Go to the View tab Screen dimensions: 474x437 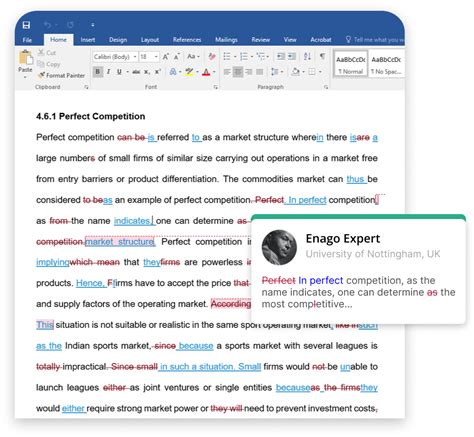[x=290, y=40]
